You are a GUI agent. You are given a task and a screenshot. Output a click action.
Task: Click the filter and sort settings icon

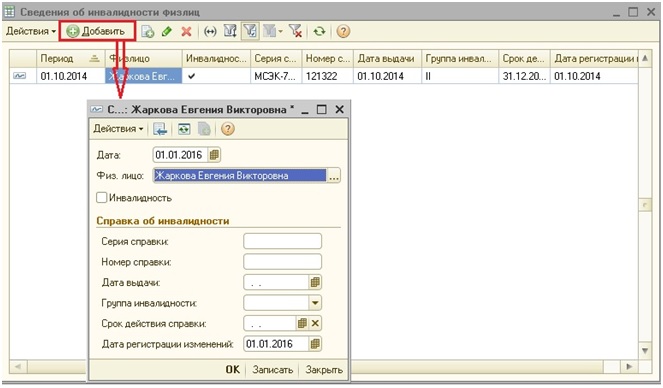pyautogui.click(x=230, y=31)
